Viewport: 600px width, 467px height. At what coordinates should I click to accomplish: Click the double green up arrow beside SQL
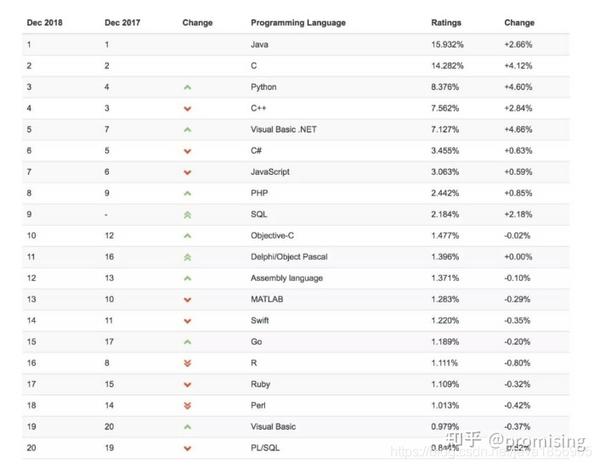point(187,215)
